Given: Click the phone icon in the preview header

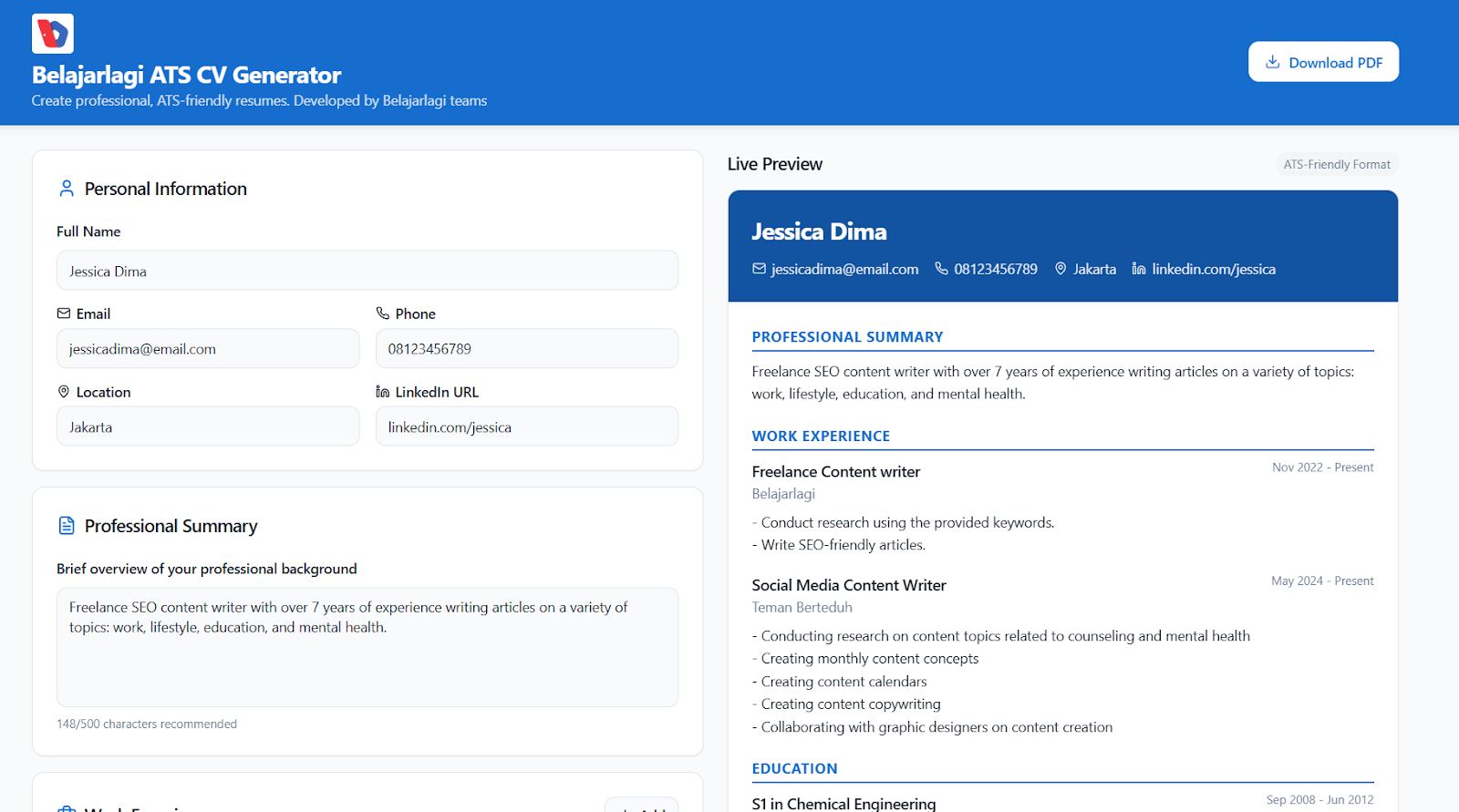Looking at the screenshot, I should tap(942, 269).
